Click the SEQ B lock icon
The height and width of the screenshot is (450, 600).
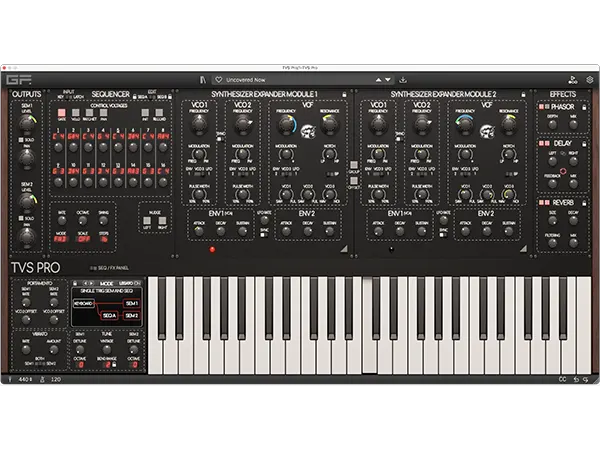coord(170,97)
